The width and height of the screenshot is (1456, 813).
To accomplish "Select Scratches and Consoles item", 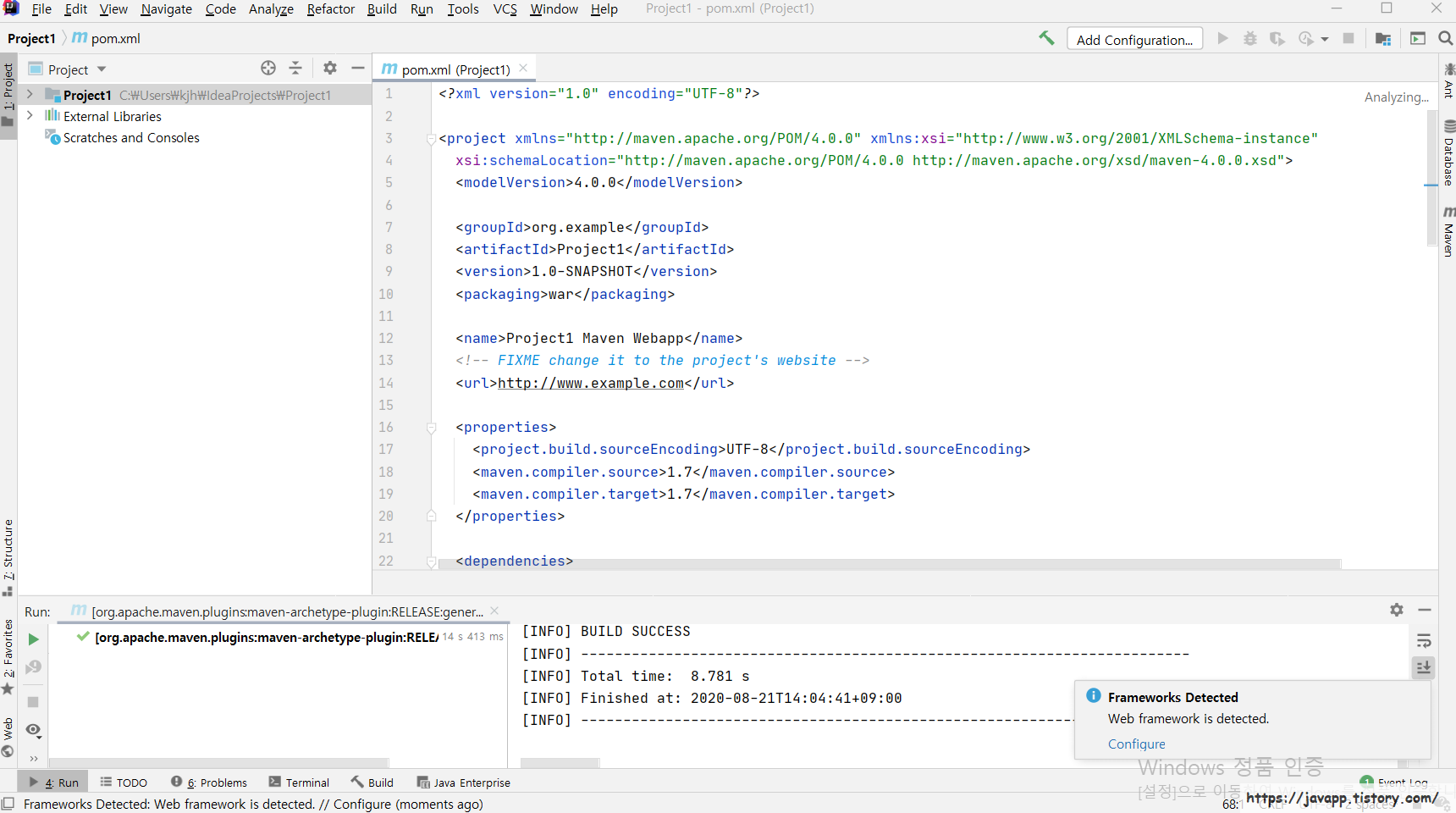I will pos(131,137).
